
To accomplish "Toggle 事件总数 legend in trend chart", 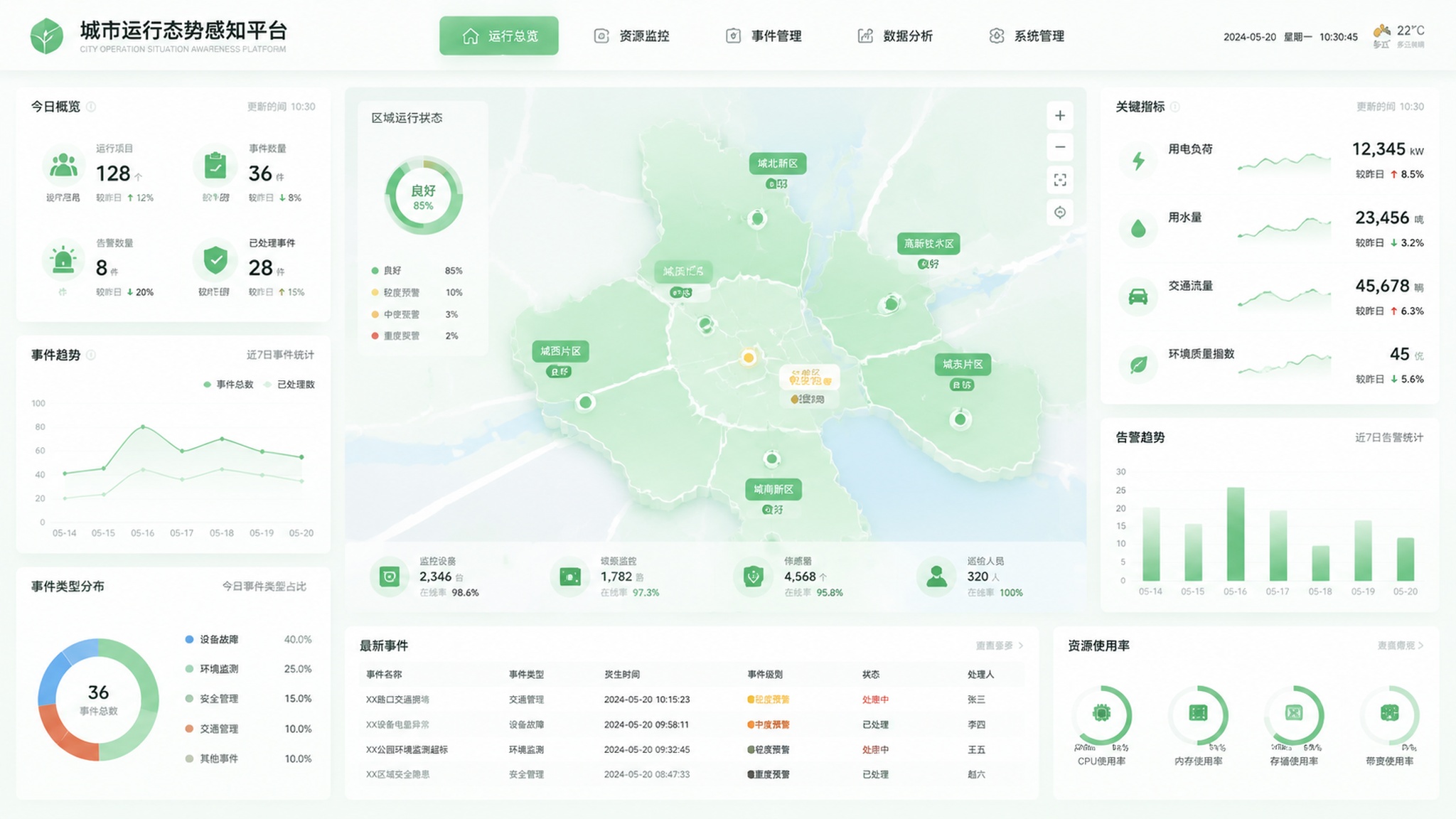I will tap(228, 385).
